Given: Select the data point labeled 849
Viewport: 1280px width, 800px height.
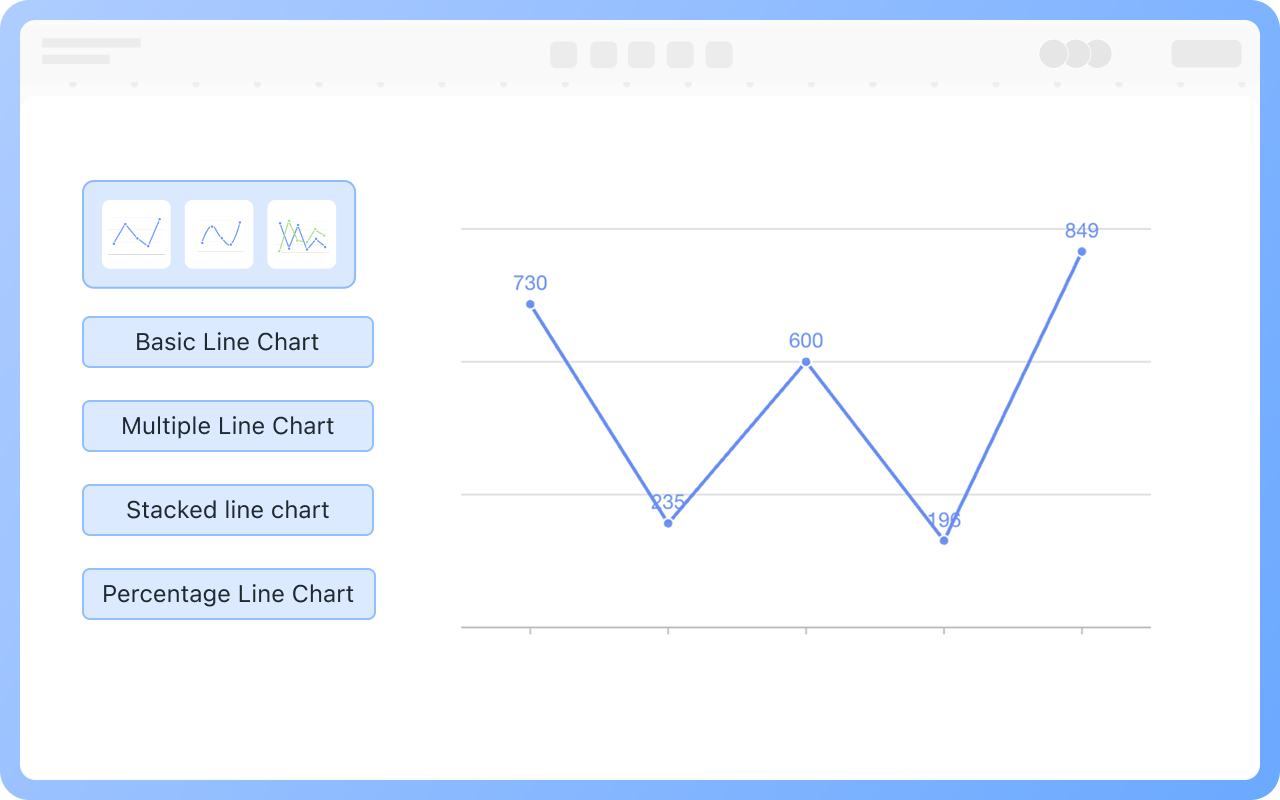Looking at the screenshot, I should [1082, 251].
